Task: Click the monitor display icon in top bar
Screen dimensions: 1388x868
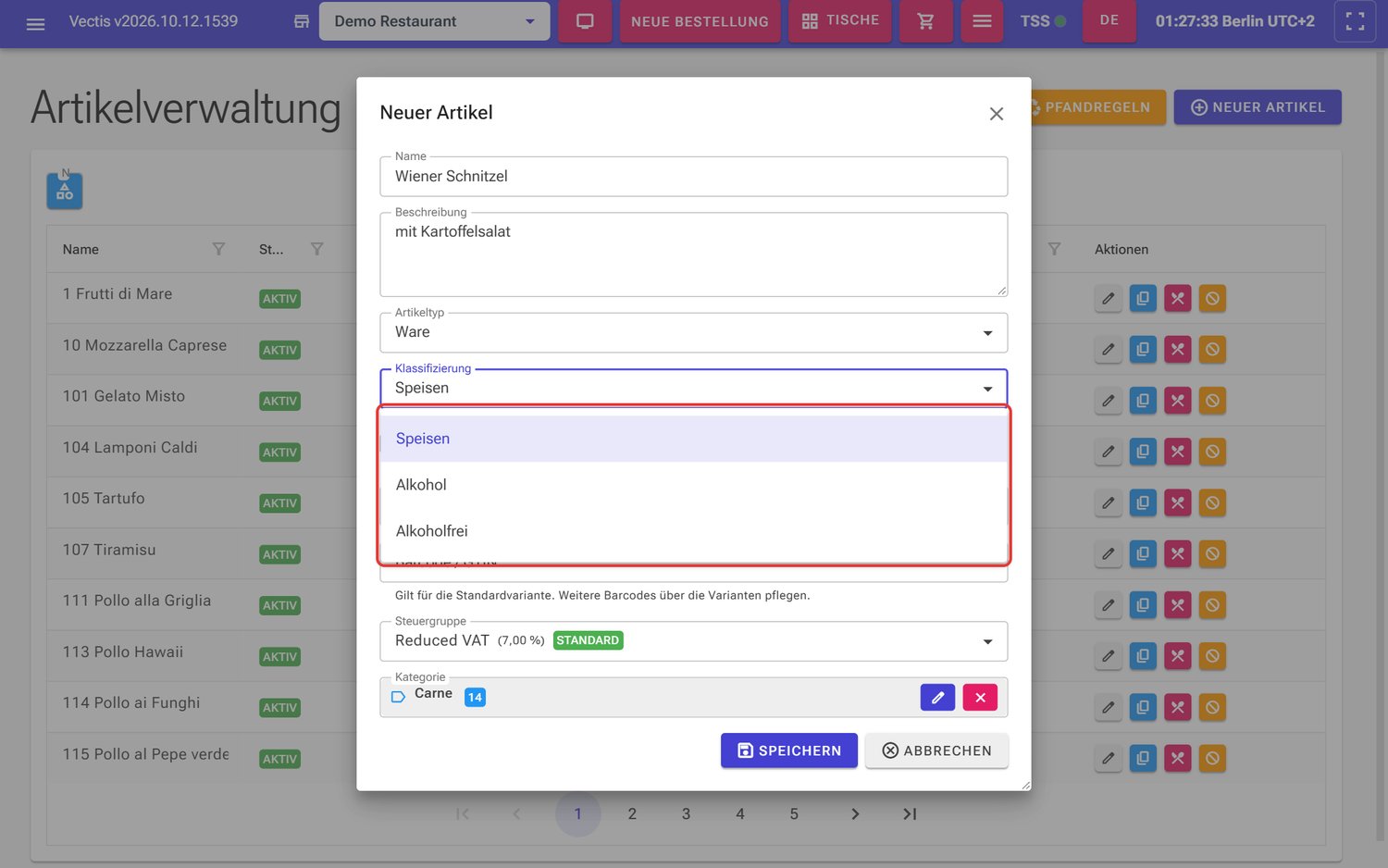Action: pos(585,21)
